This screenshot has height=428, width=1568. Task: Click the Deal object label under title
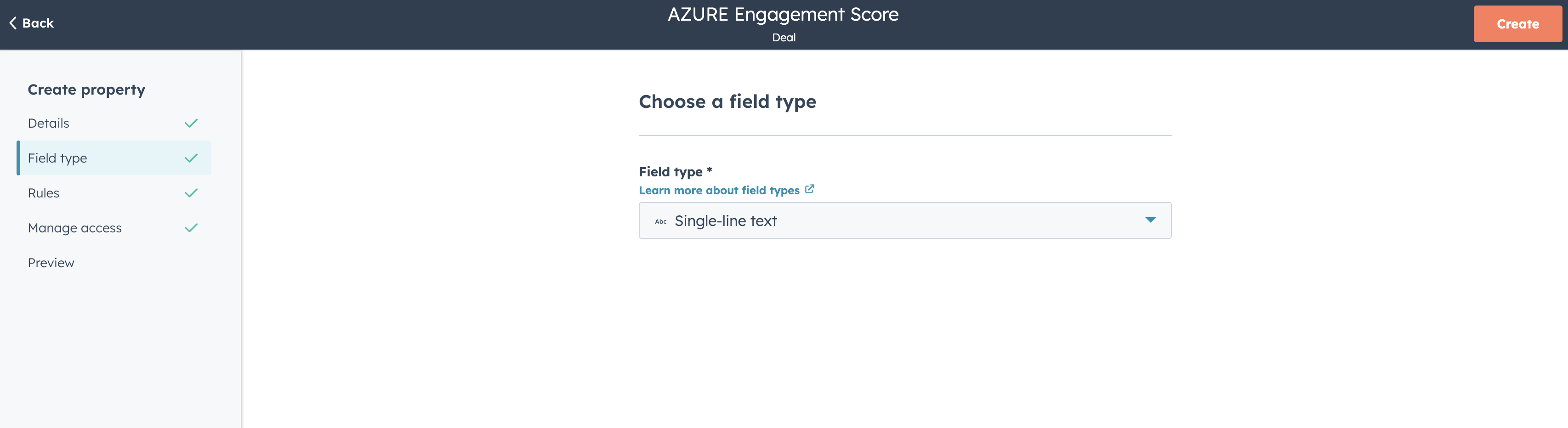(x=784, y=38)
